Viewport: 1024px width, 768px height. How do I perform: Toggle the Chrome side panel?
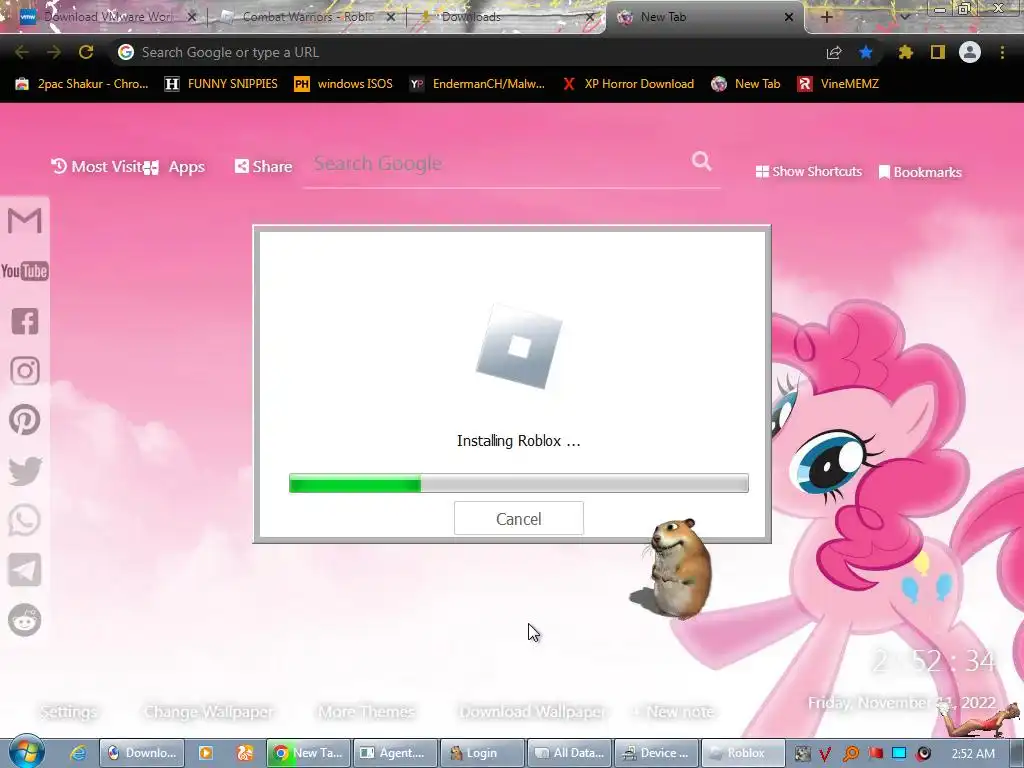tap(938, 52)
